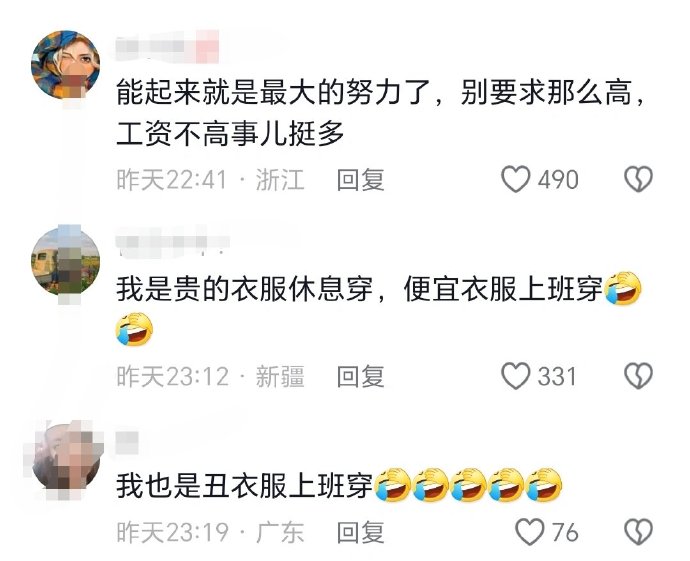
Task: Like the comment with 76 likes
Action: [x=529, y=532]
